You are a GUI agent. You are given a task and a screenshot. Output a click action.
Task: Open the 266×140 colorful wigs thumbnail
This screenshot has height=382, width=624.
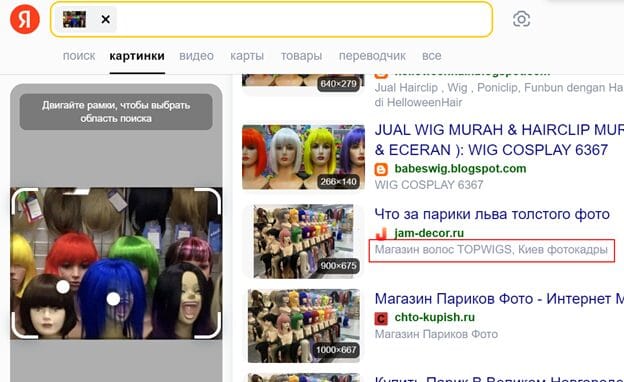point(303,157)
